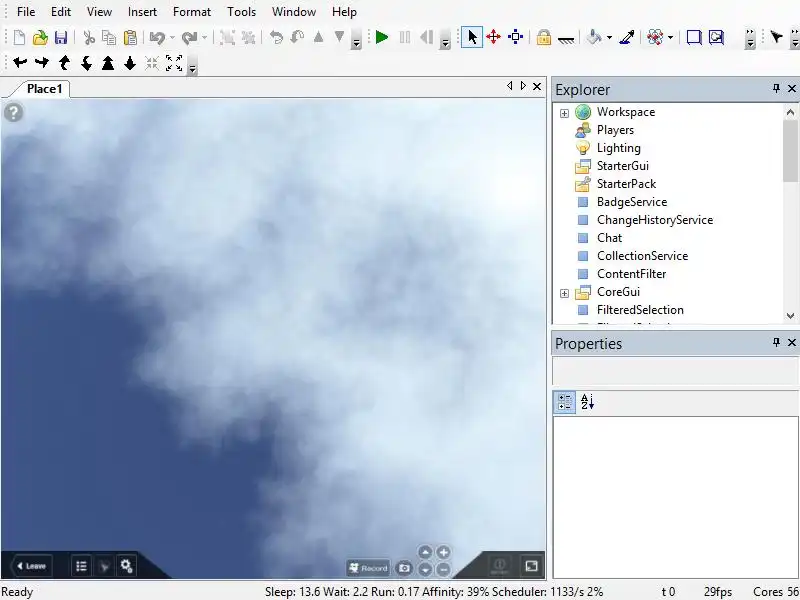The width and height of the screenshot is (800, 600).
Task: Click the camera zoom in double arrow
Action: pyautogui.click(x=108, y=63)
